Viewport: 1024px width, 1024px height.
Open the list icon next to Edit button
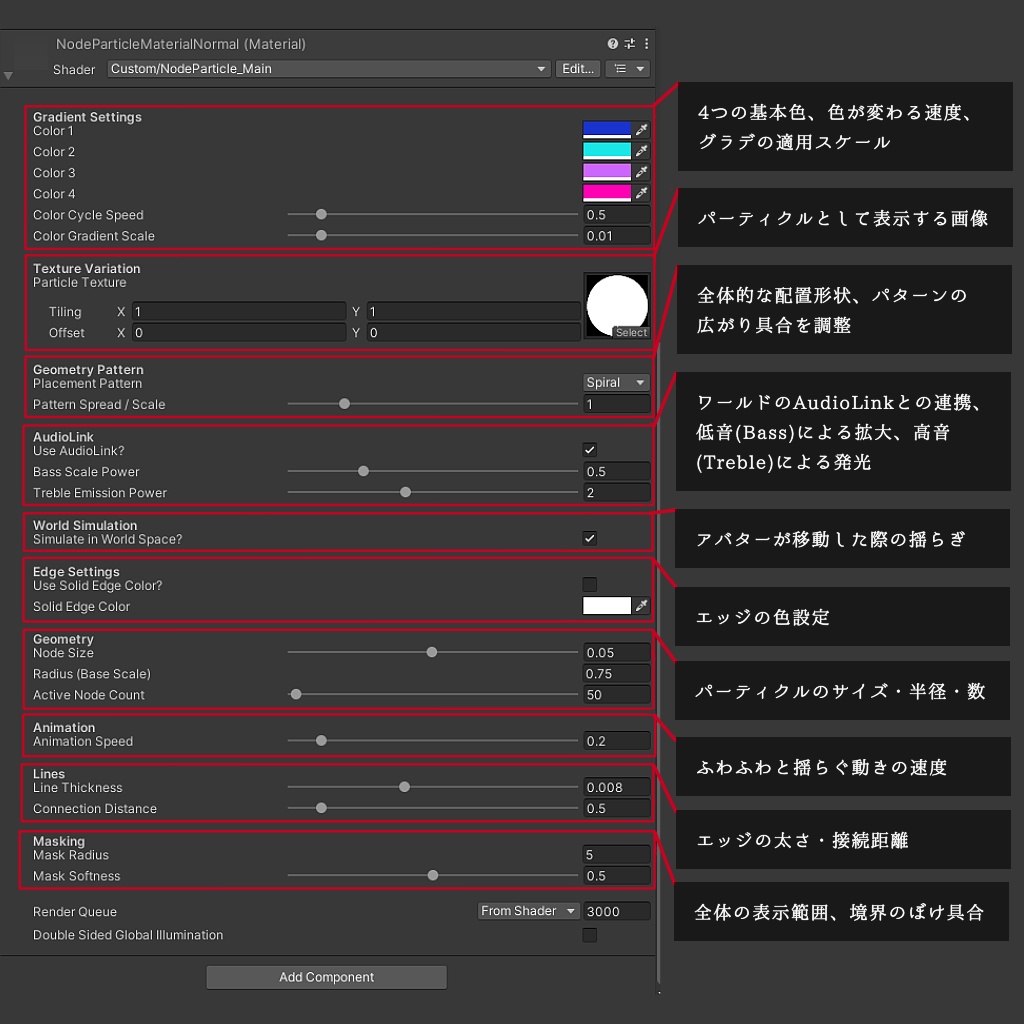tap(628, 69)
